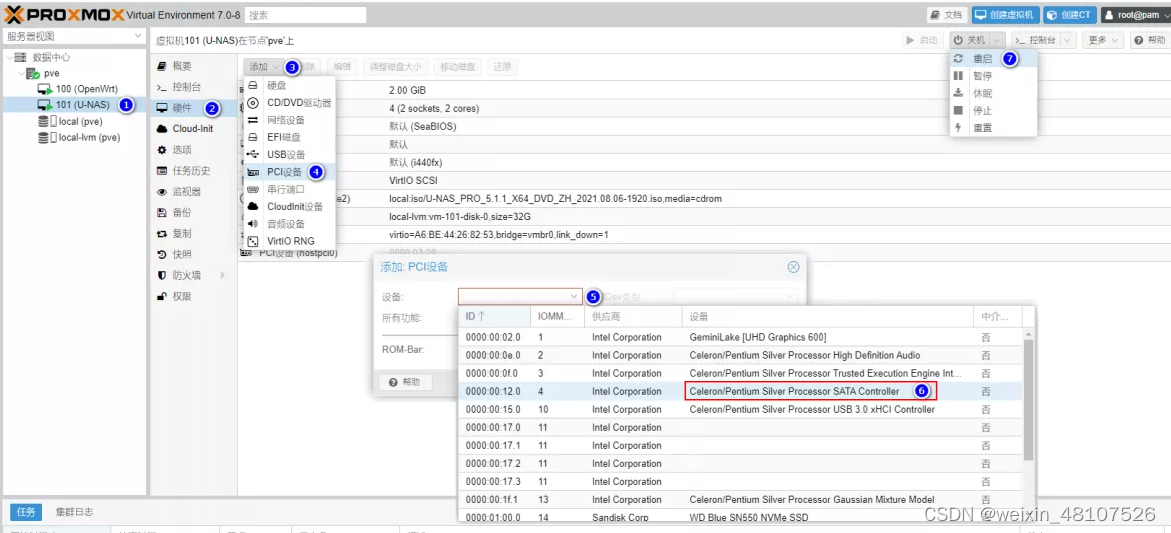Click the 帮助 button in the PCI dialog
1171x533 pixels.
(405, 382)
